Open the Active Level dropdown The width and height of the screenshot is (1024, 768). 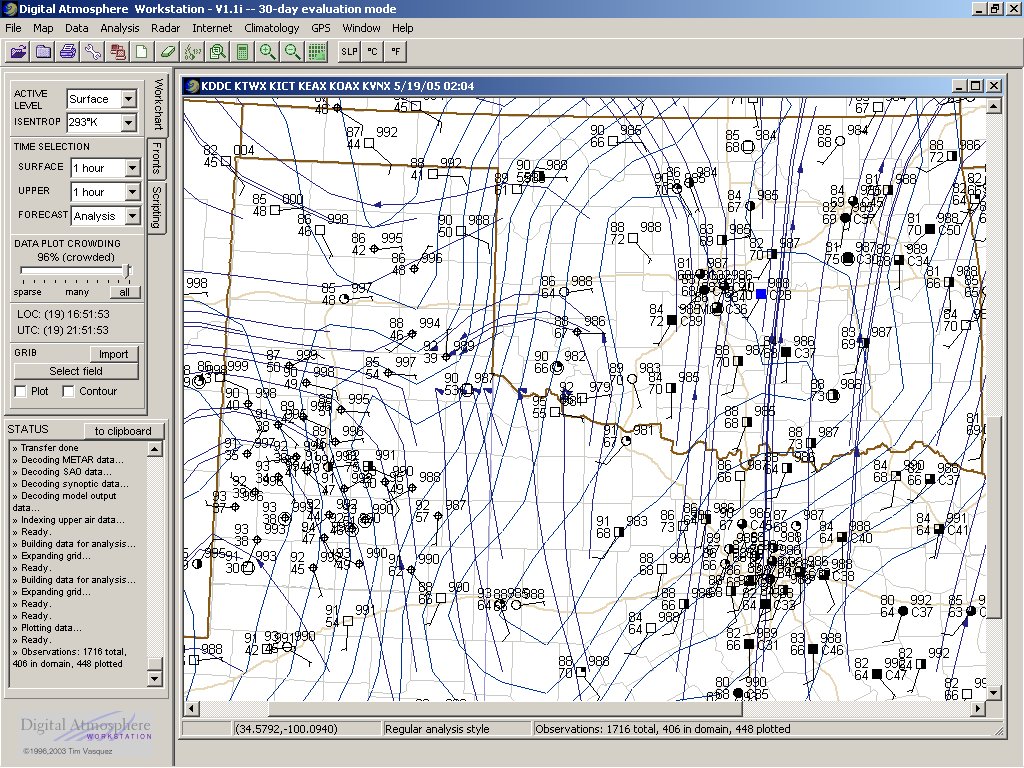click(129, 99)
